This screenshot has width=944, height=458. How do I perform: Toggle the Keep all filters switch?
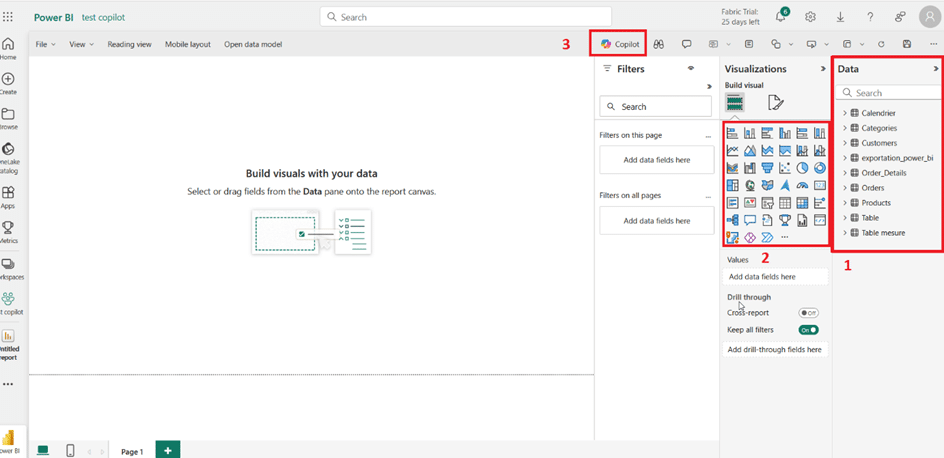tap(808, 329)
